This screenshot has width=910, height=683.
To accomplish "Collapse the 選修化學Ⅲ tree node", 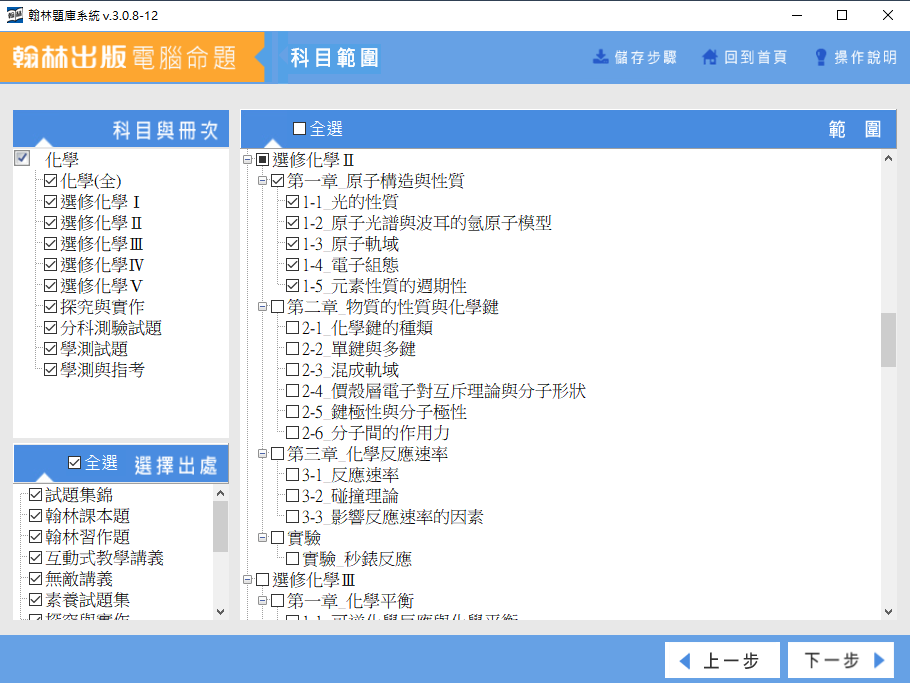I will [247, 579].
